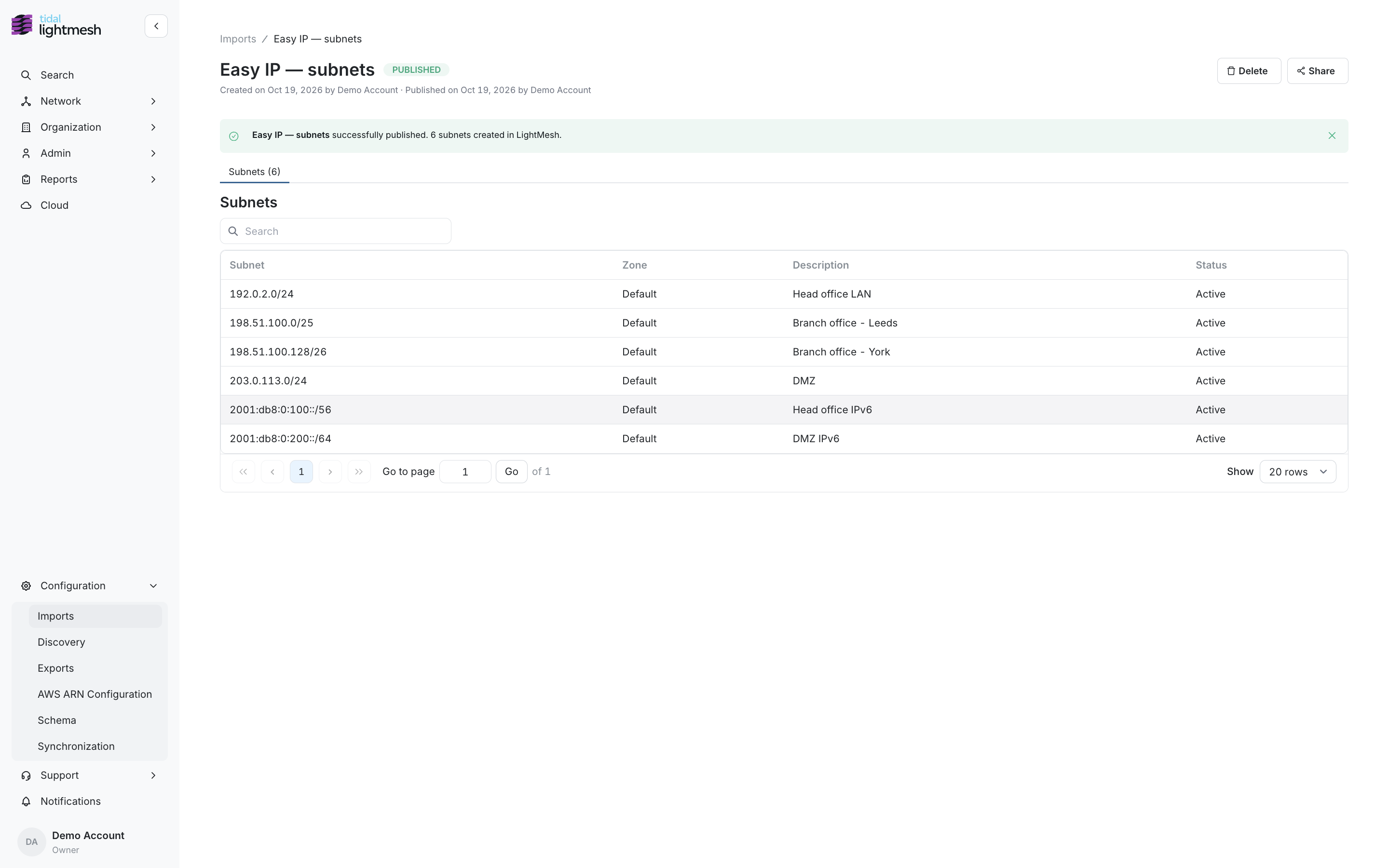
Task: Follow the Imports breadcrumb link
Action: pyautogui.click(x=238, y=39)
